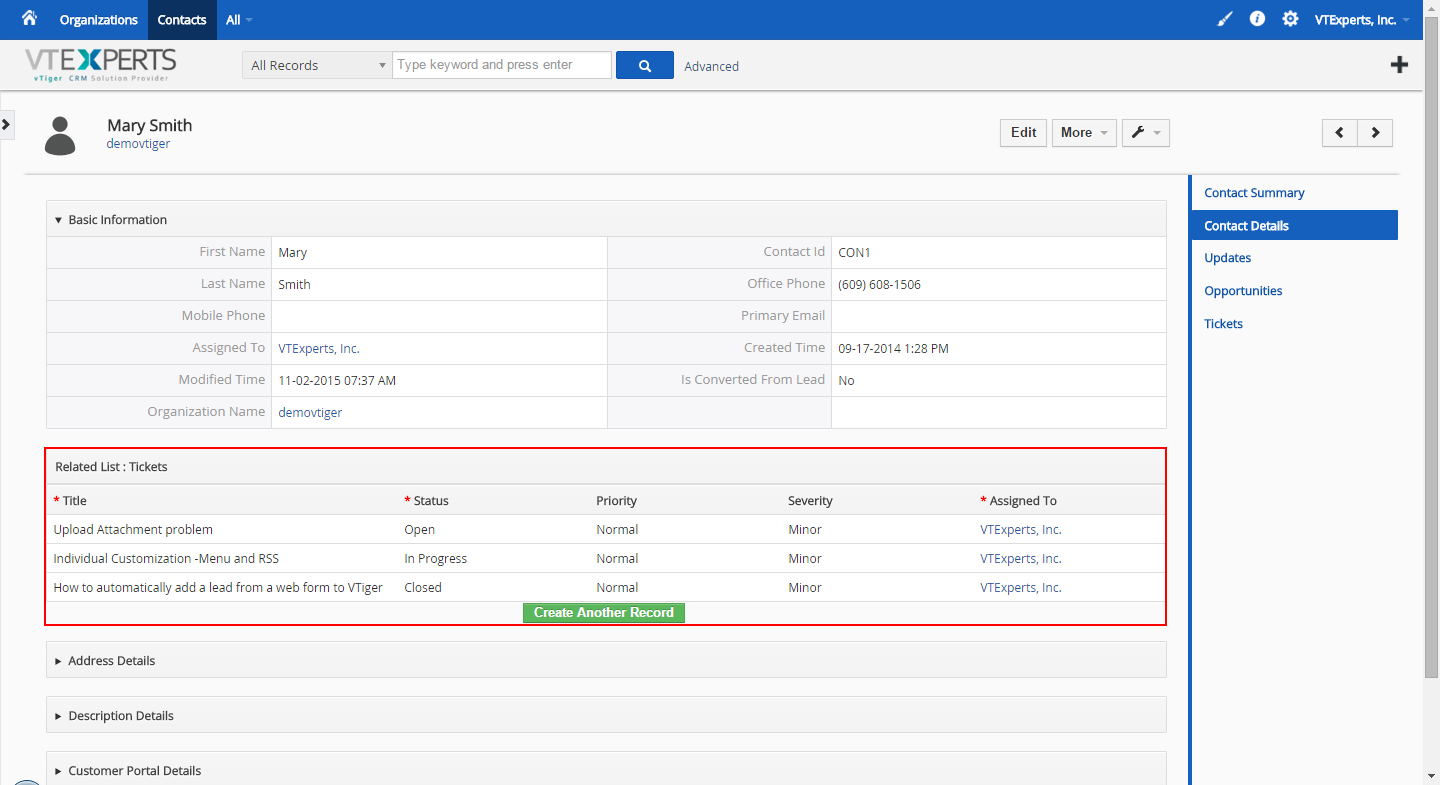Expand the left sidebar arrow

pos(6,124)
